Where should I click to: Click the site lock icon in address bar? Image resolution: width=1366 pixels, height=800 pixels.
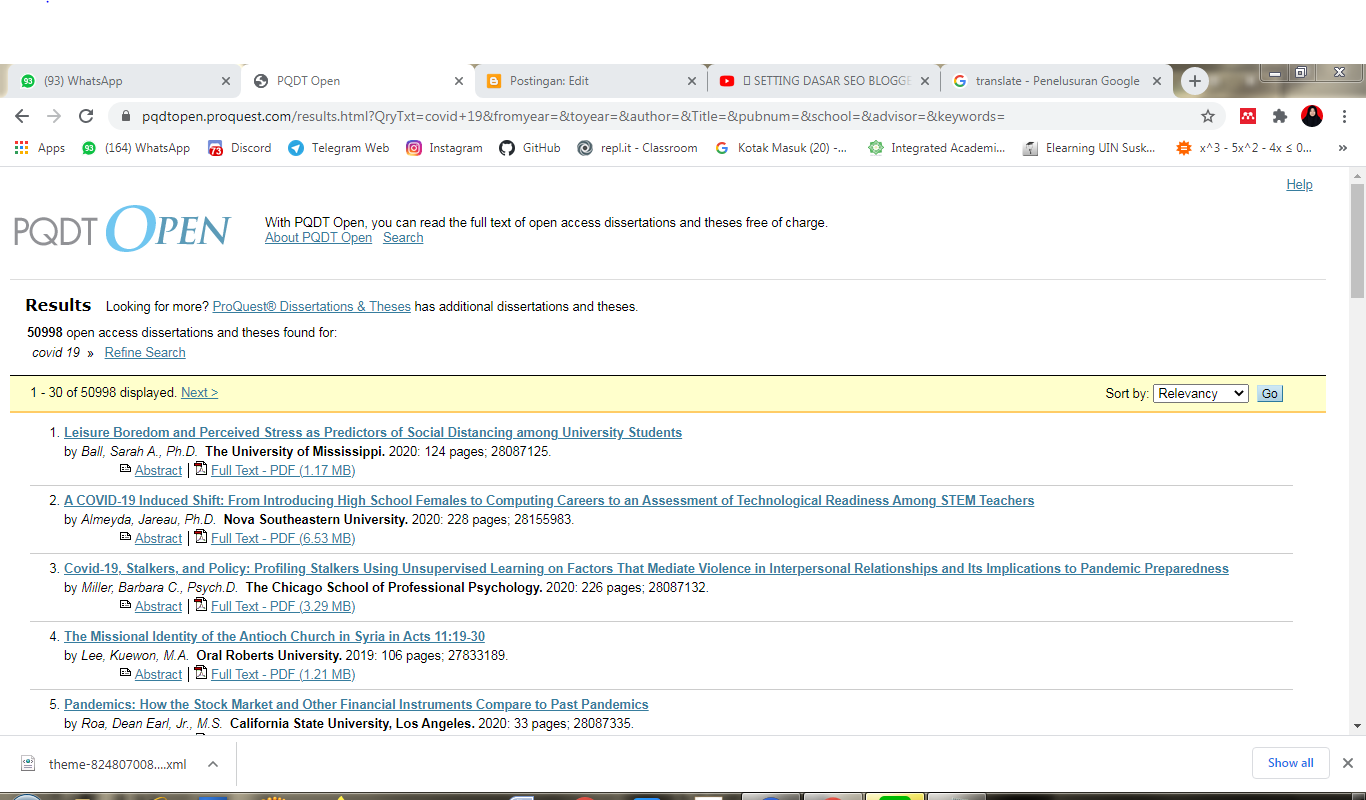tap(125, 116)
